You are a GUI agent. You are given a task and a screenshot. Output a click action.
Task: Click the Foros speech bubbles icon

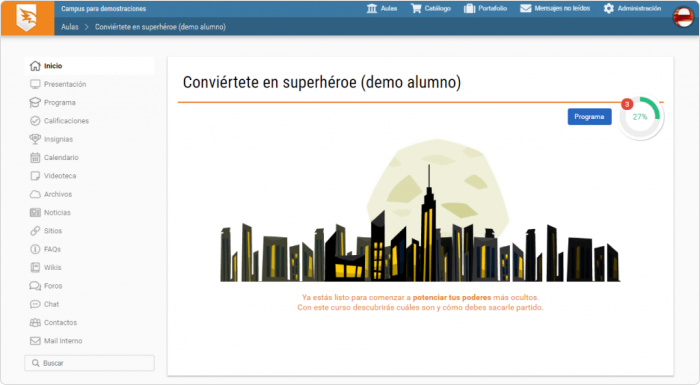35,286
